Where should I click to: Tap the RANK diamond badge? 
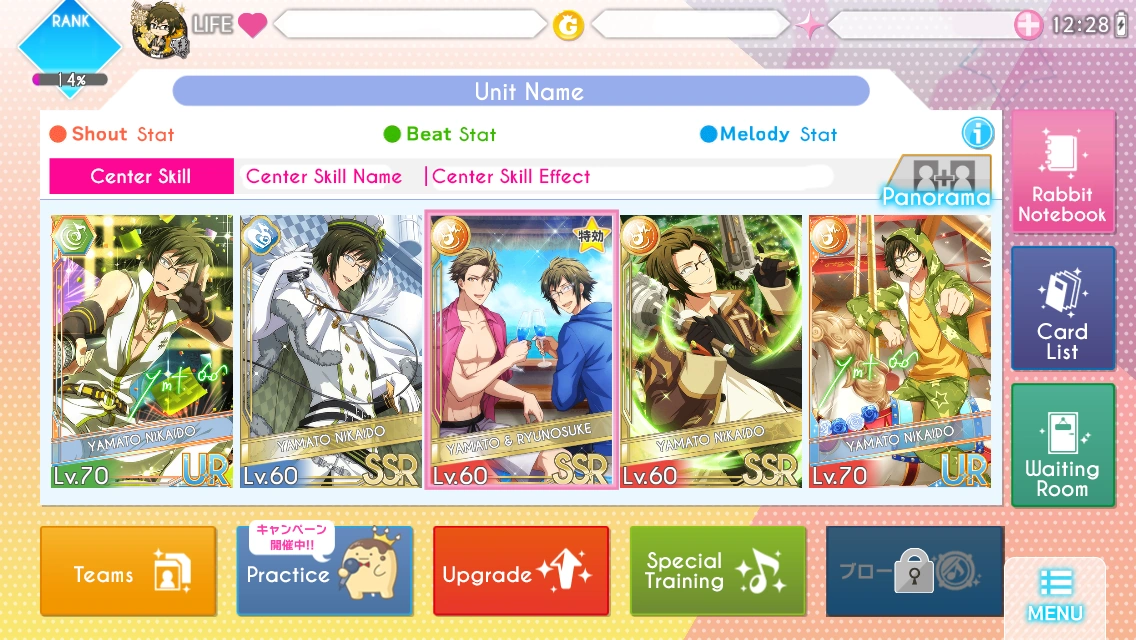point(70,46)
